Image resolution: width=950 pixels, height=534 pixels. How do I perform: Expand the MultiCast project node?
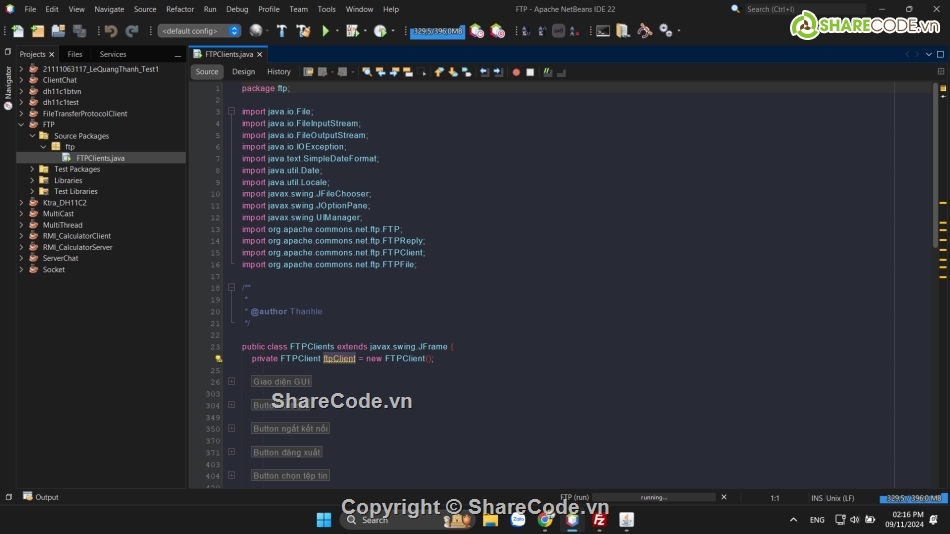[x=21, y=214]
